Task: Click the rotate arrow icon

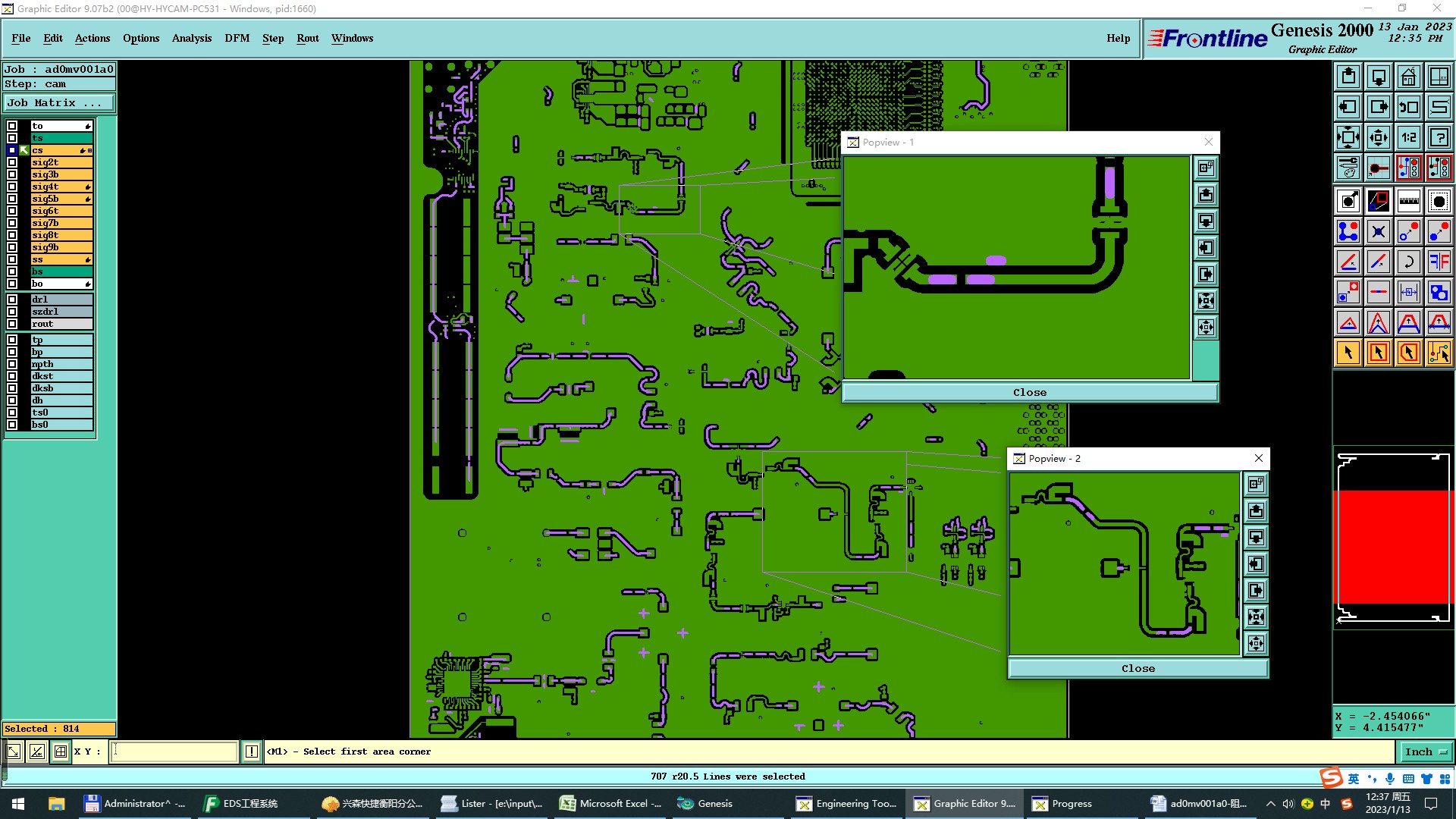Action: pyautogui.click(x=1408, y=262)
